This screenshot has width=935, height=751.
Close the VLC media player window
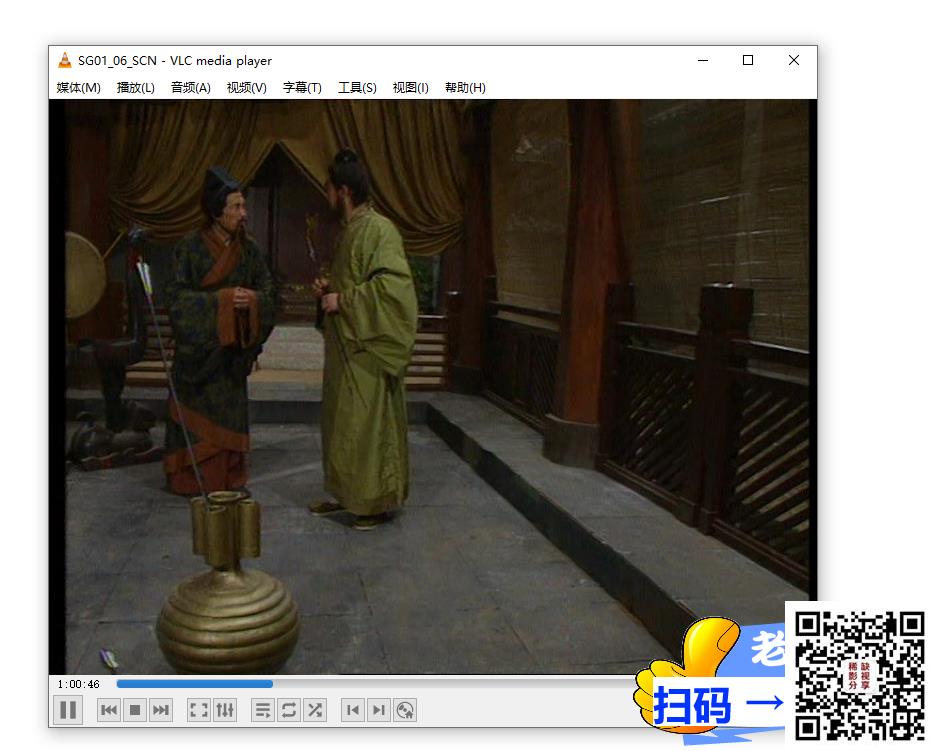794,60
